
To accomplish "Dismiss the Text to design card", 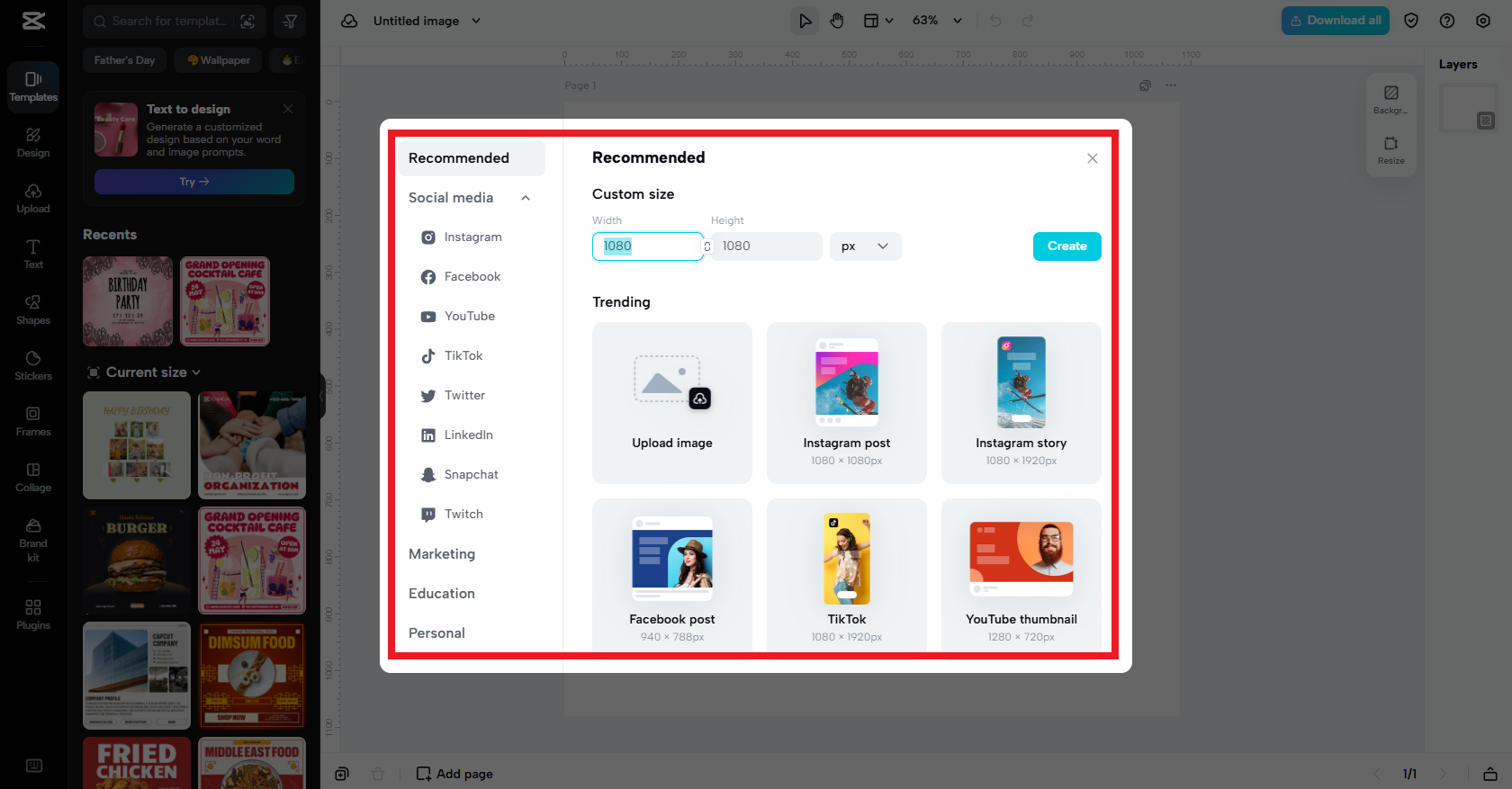I will click(x=288, y=109).
